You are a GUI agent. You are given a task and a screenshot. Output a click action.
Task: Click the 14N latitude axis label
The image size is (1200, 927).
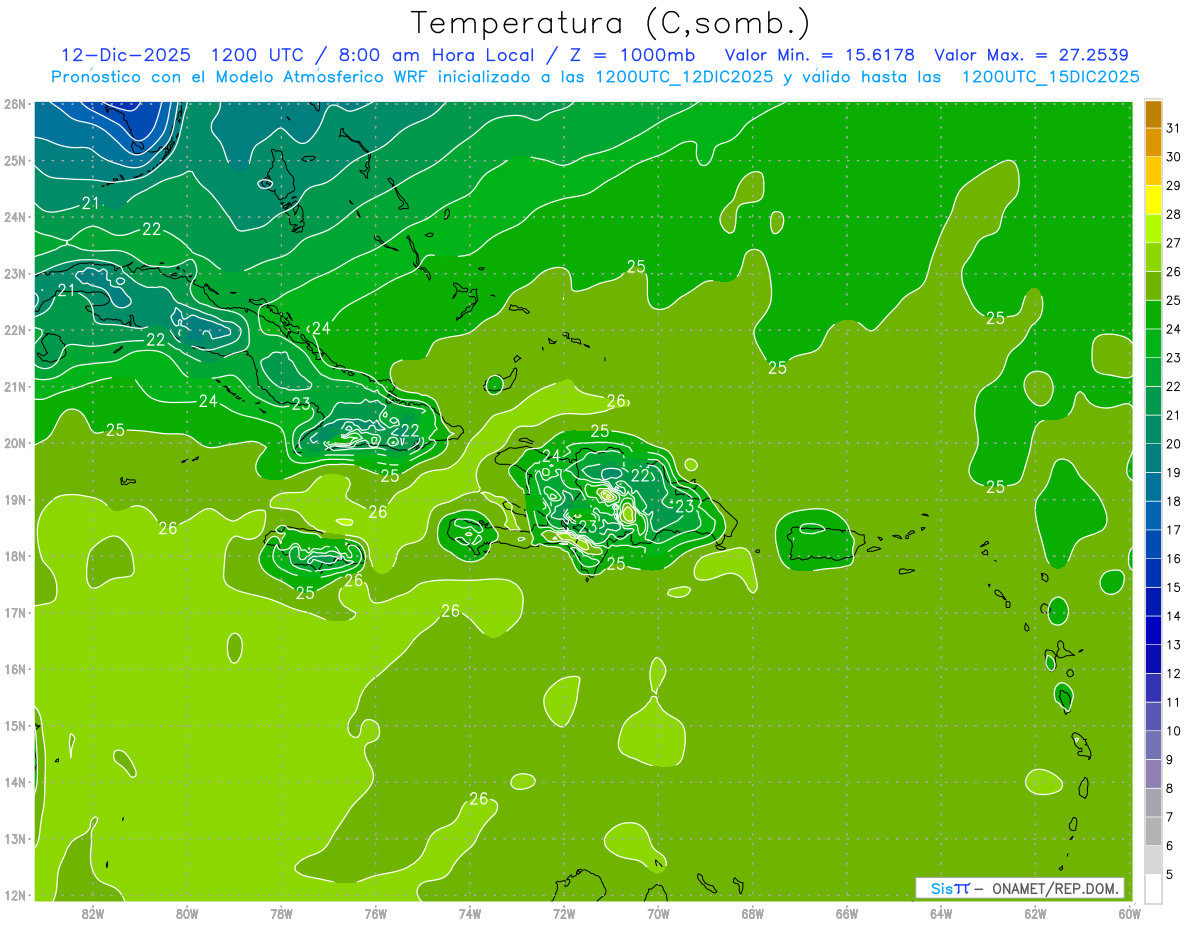14,782
